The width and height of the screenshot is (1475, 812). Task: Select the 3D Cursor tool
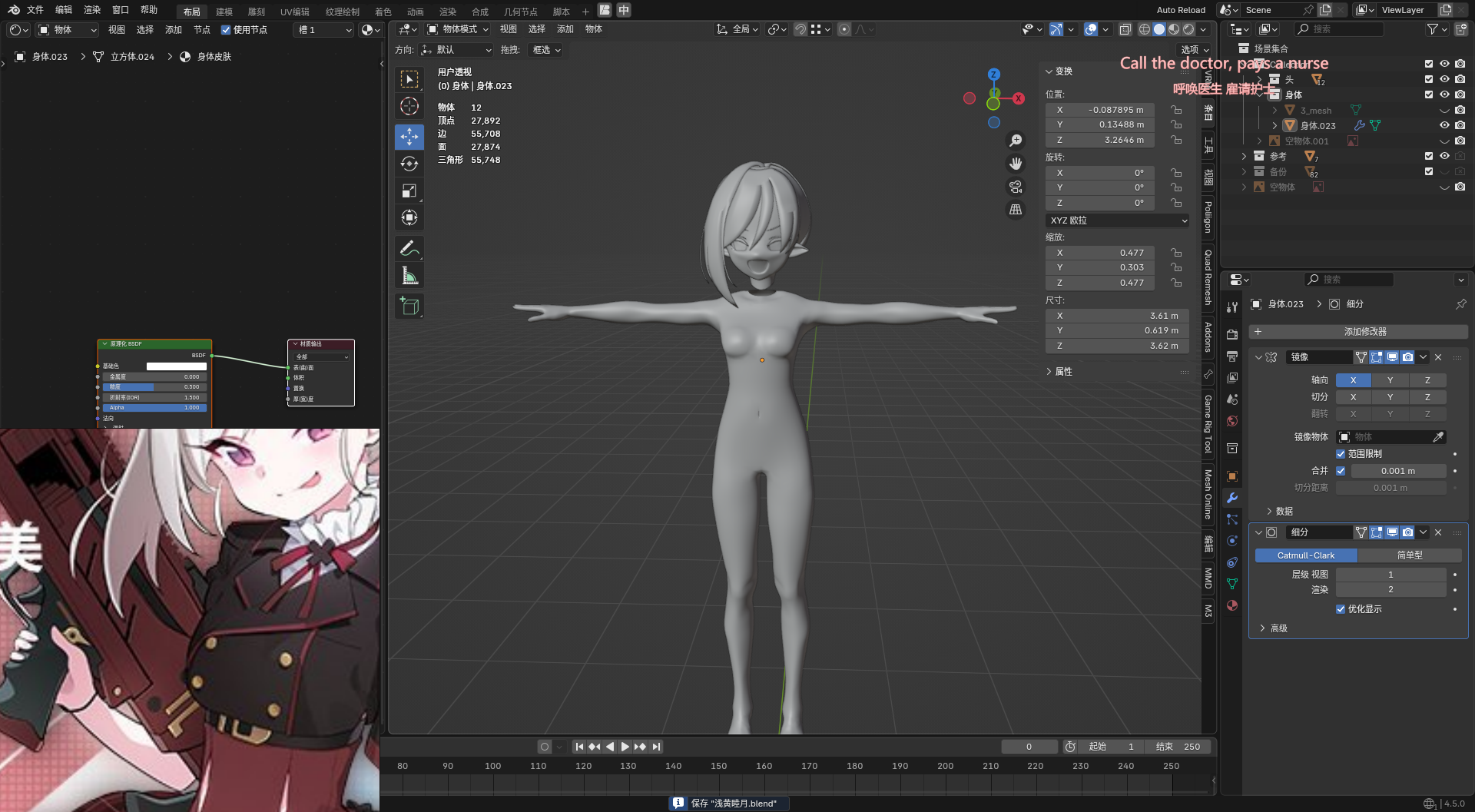pyautogui.click(x=409, y=106)
